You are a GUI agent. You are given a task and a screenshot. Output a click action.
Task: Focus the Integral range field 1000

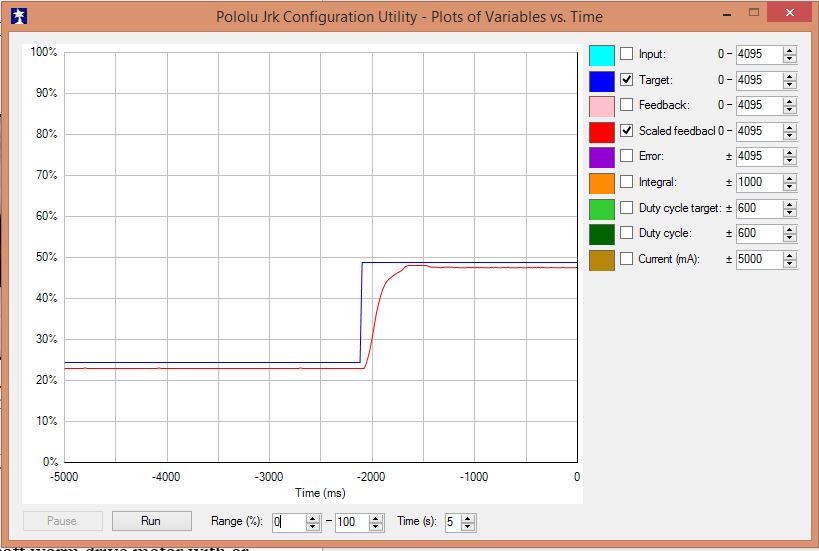759,182
